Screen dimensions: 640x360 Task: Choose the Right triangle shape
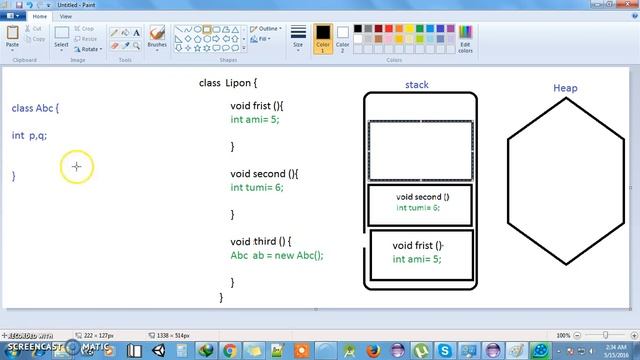click(178, 39)
